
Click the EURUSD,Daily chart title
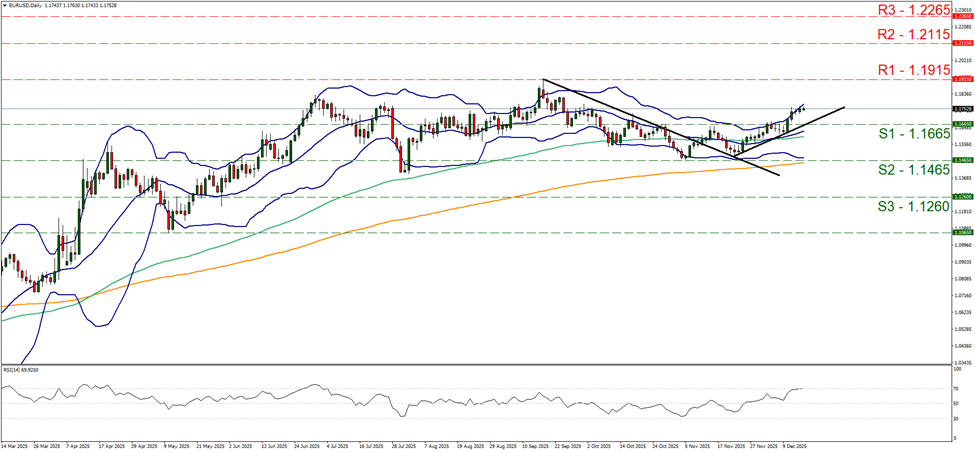pyautogui.click(x=28, y=6)
